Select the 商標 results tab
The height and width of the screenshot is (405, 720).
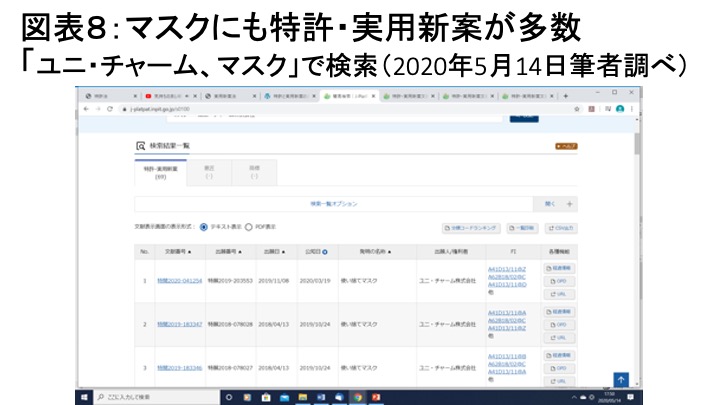coord(254,173)
